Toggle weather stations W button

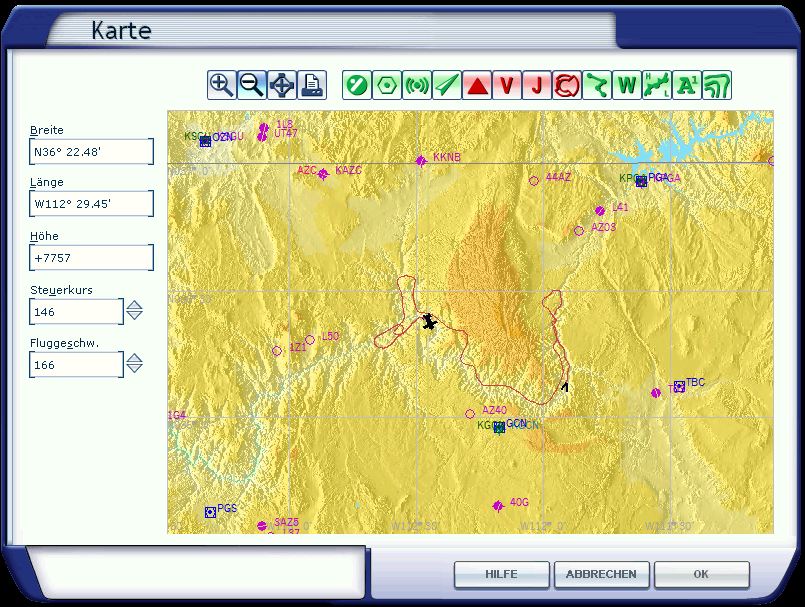[x=627, y=85]
